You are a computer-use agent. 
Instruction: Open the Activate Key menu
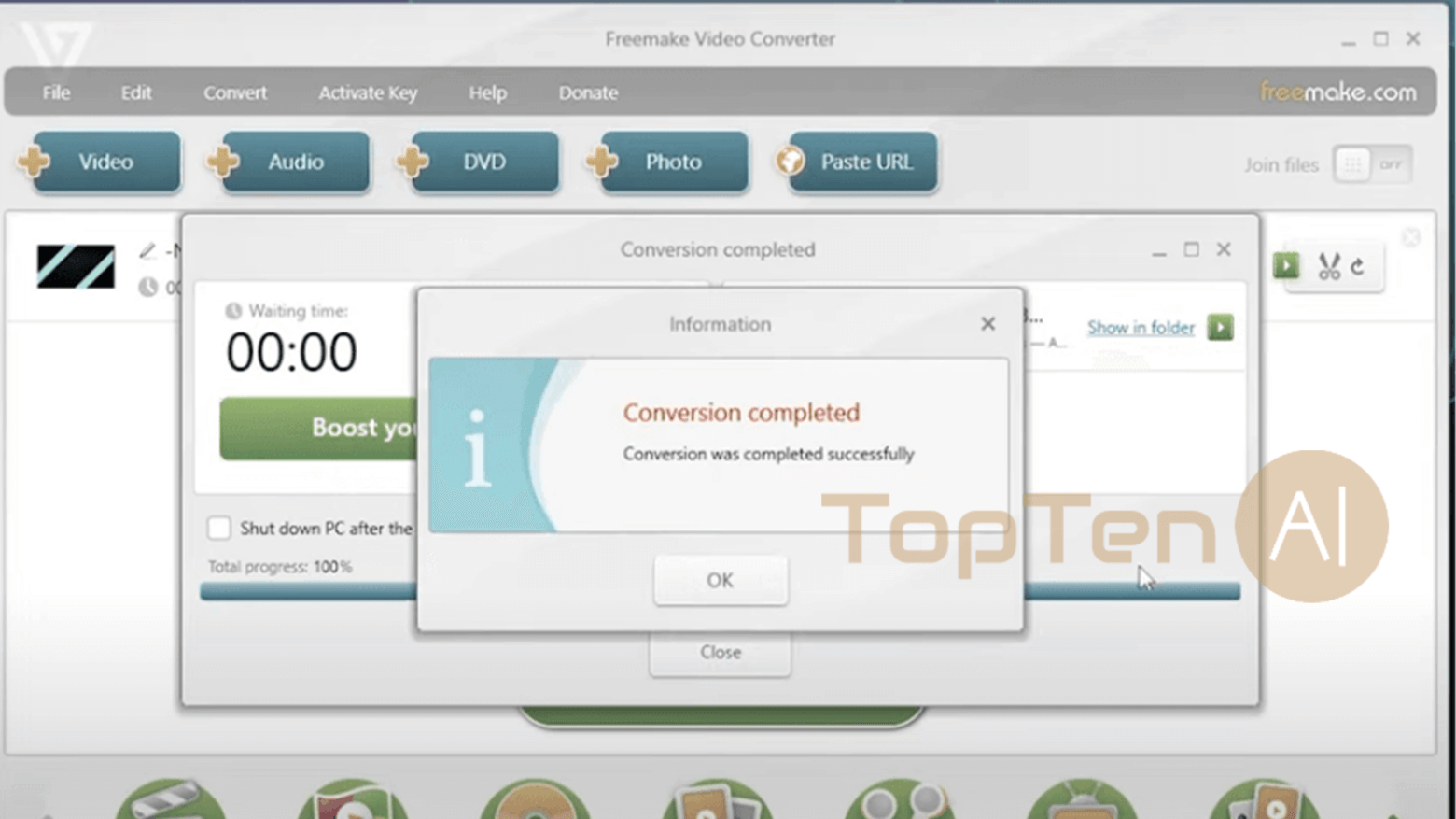(367, 92)
